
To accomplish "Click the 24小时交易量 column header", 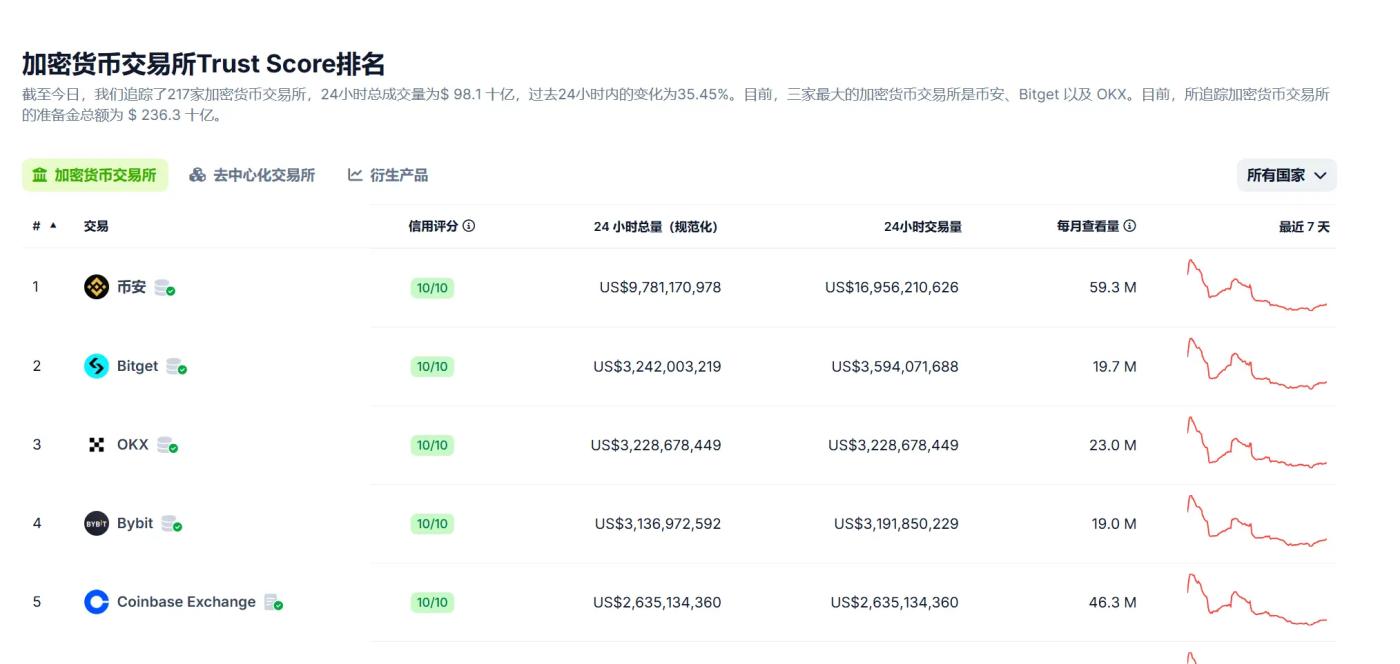I will [x=922, y=227].
